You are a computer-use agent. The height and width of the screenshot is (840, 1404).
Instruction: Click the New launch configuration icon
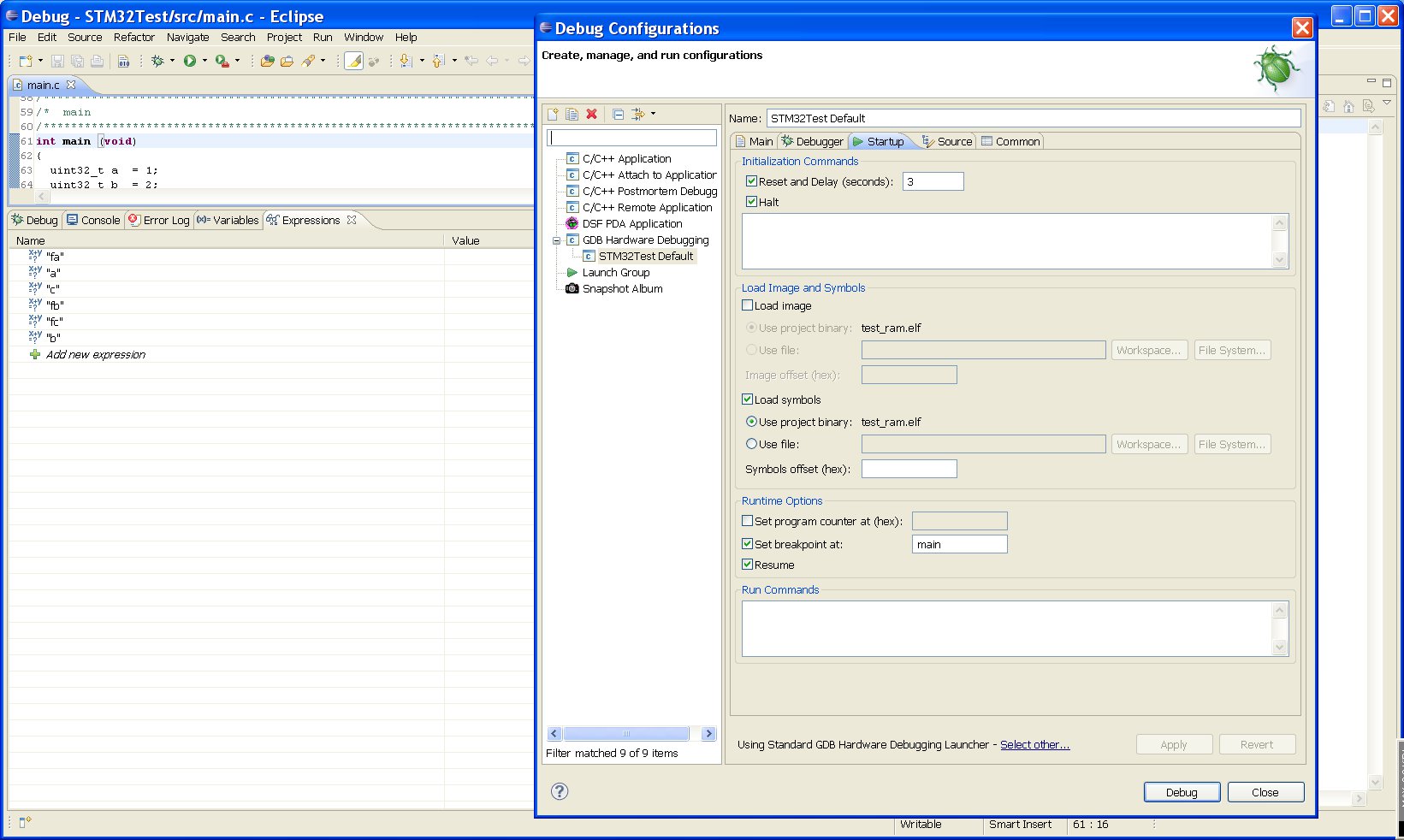pyautogui.click(x=553, y=114)
